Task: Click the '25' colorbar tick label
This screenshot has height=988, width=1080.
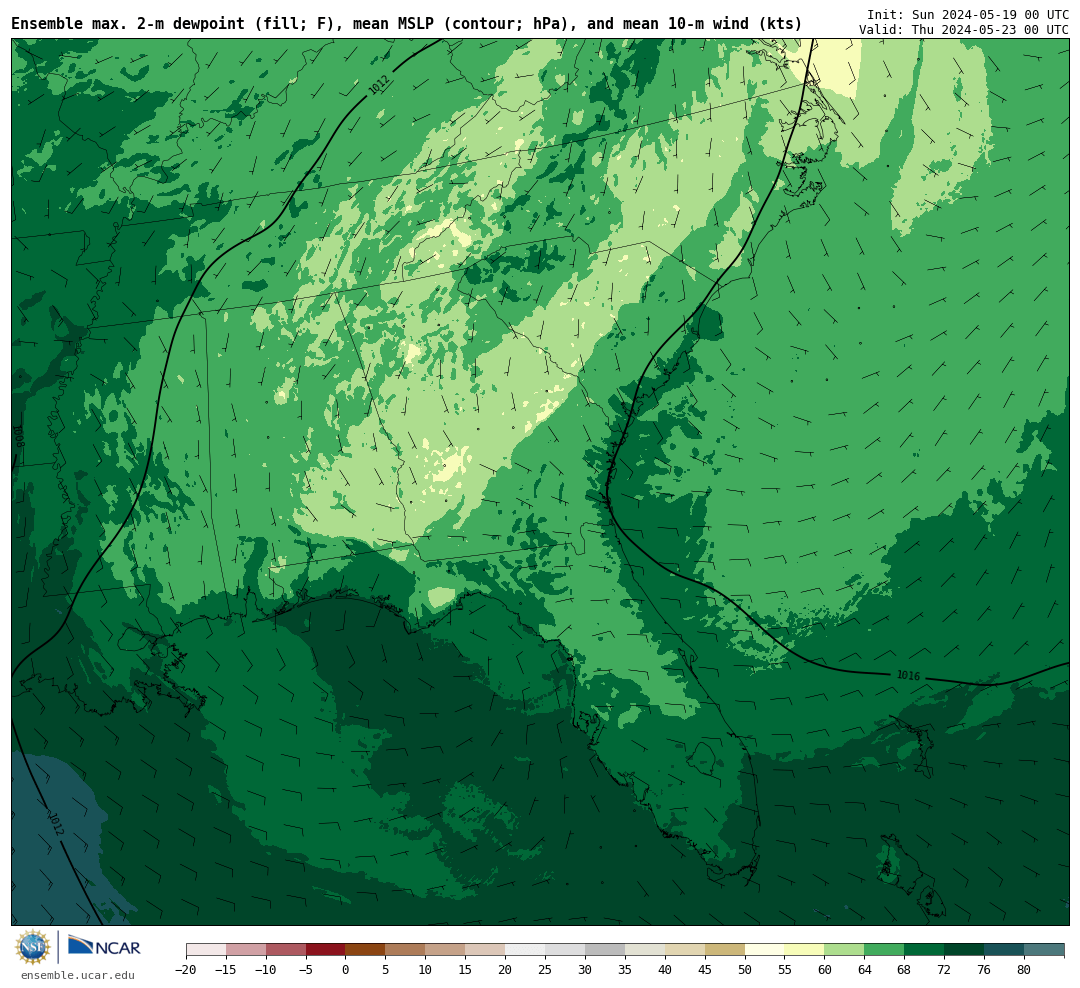Action: click(545, 969)
